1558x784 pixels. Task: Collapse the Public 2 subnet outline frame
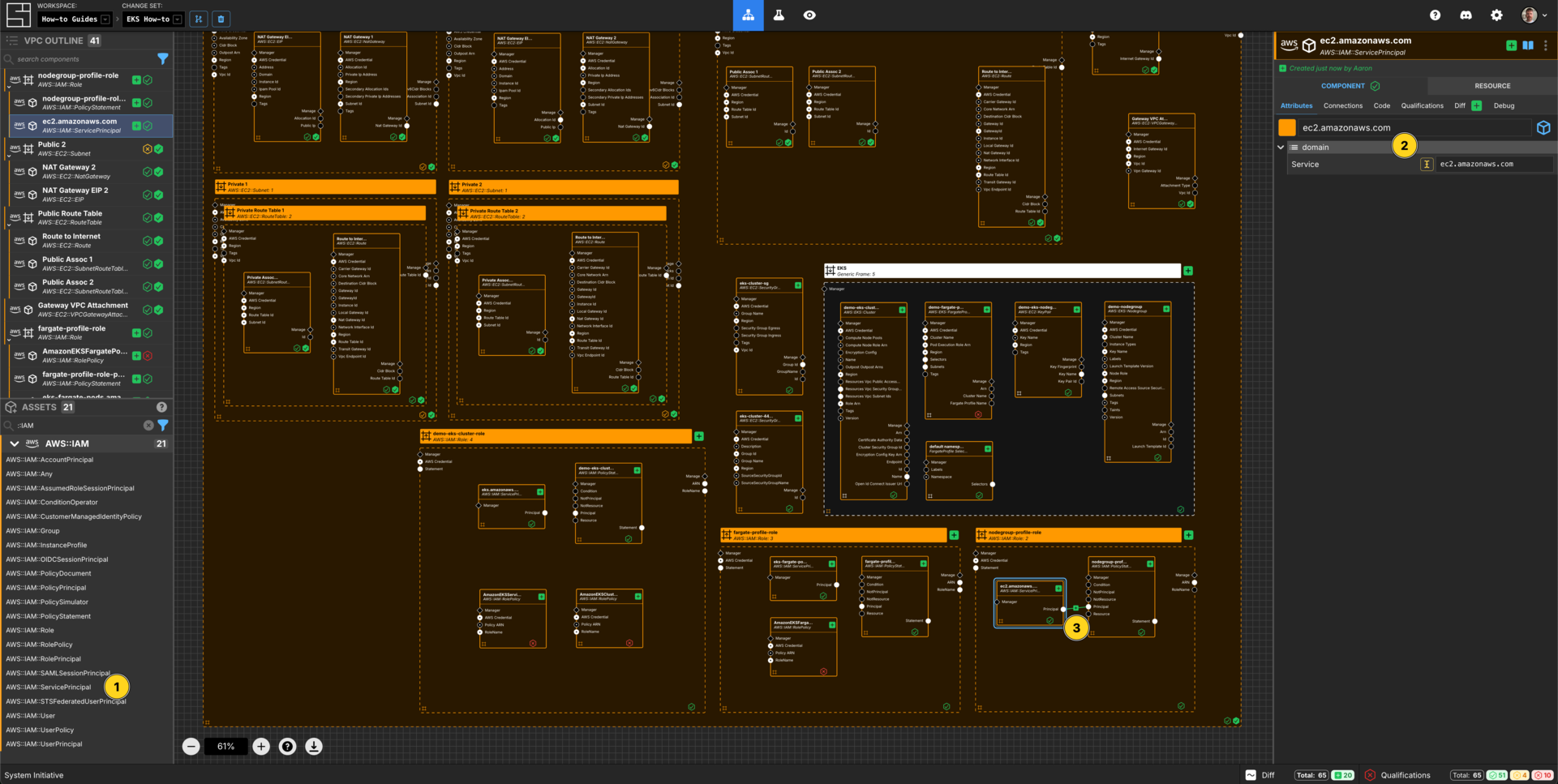tap(9, 156)
